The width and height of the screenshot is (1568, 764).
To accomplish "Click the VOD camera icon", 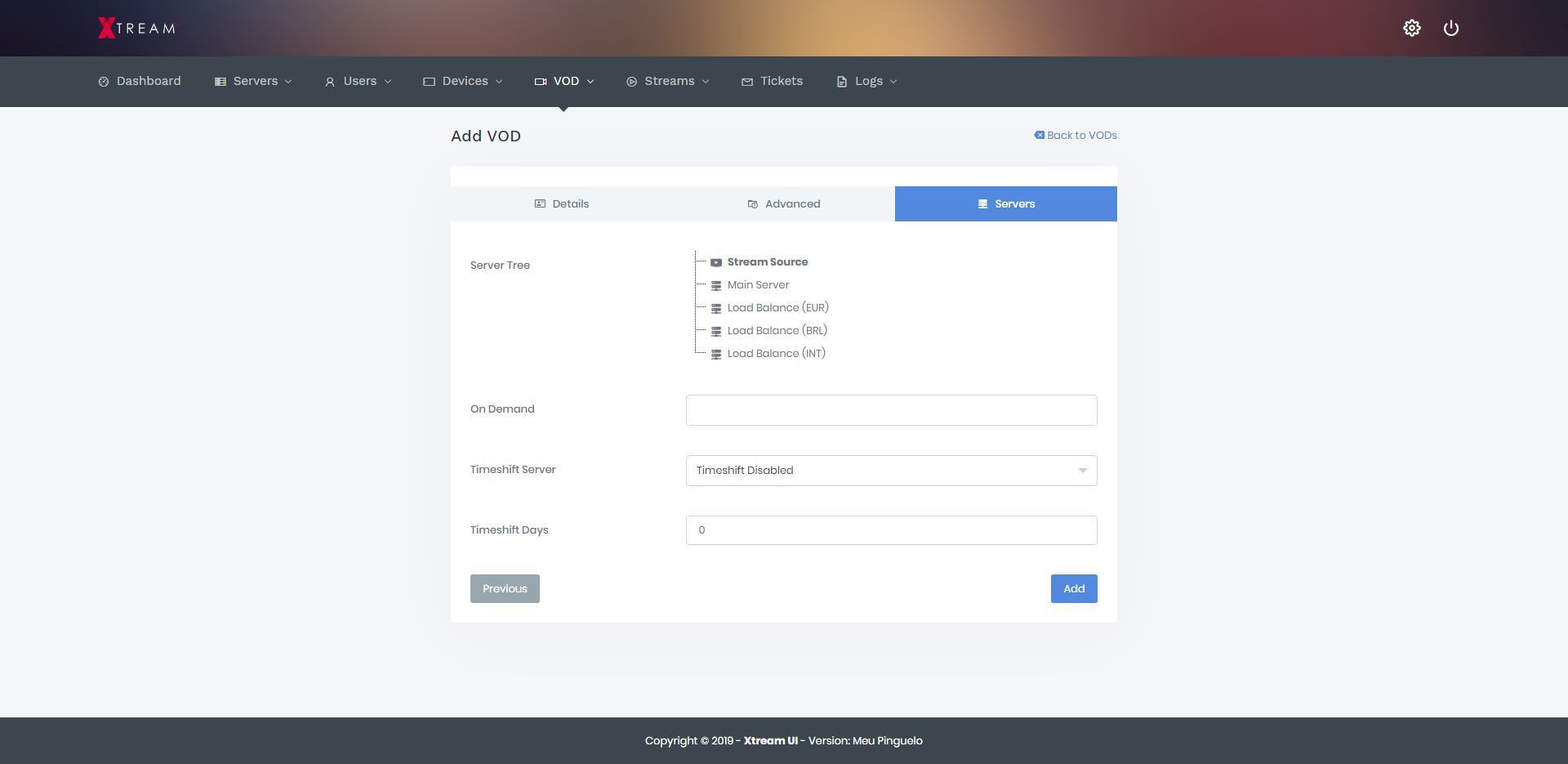I will (541, 82).
